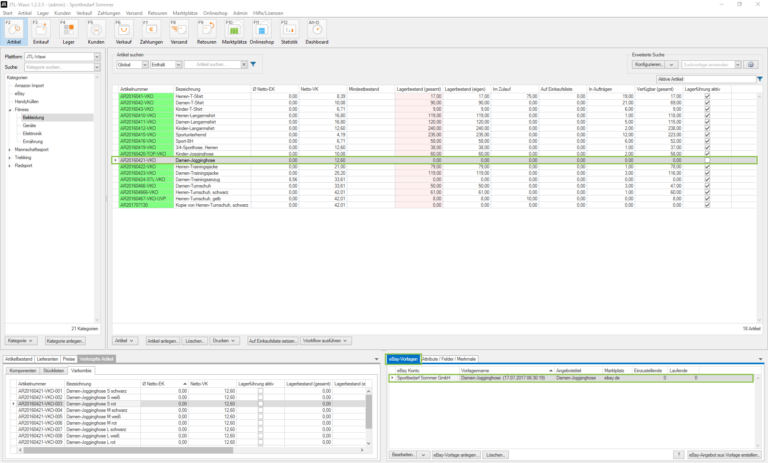768x463 pixels.
Task: Open the Dashboard from the toolbar
Action: (316, 33)
